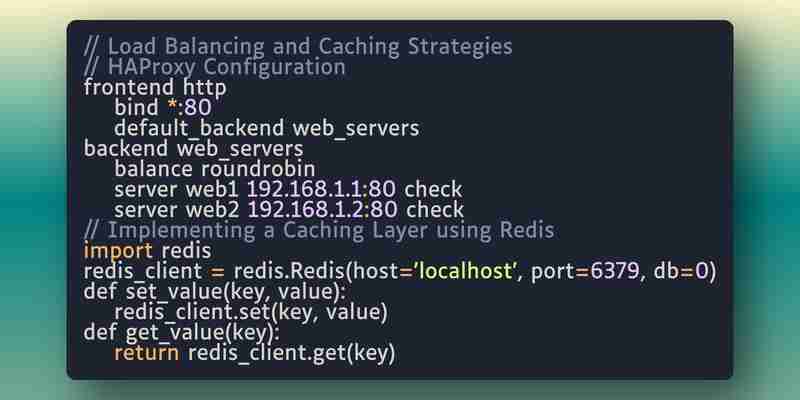Click the "server web2 192.168.1.2:80 check" line

[x=289, y=210]
